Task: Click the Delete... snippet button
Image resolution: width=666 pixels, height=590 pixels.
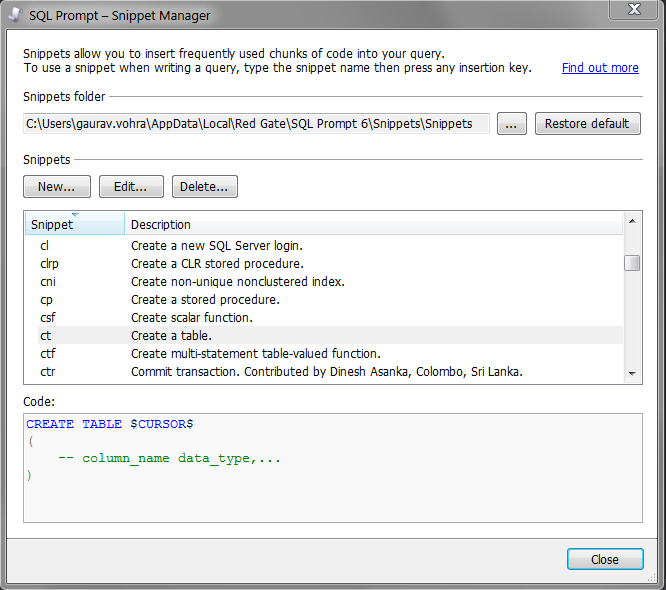Action: [205, 186]
